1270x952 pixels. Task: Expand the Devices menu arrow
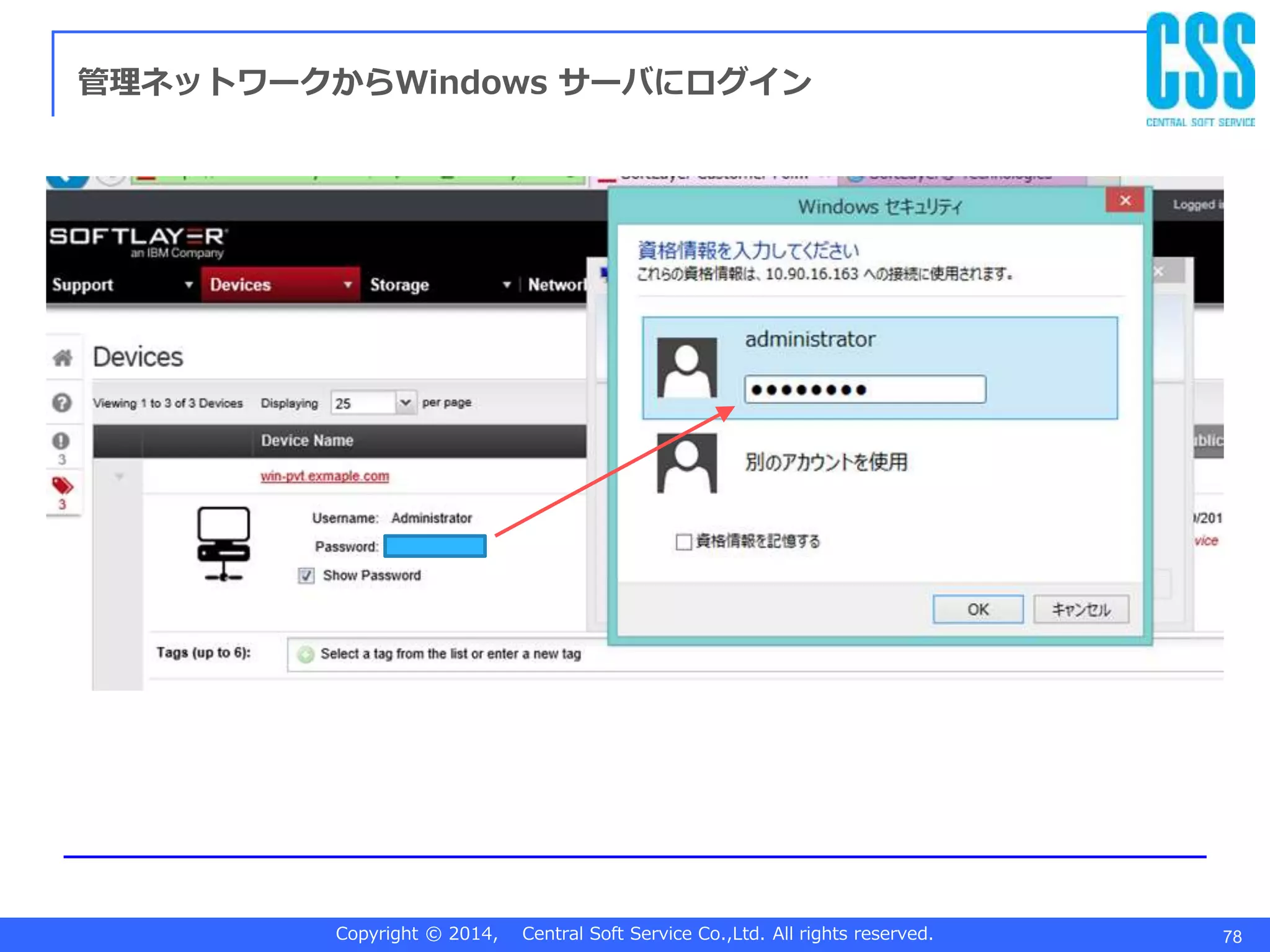pyautogui.click(x=348, y=284)
